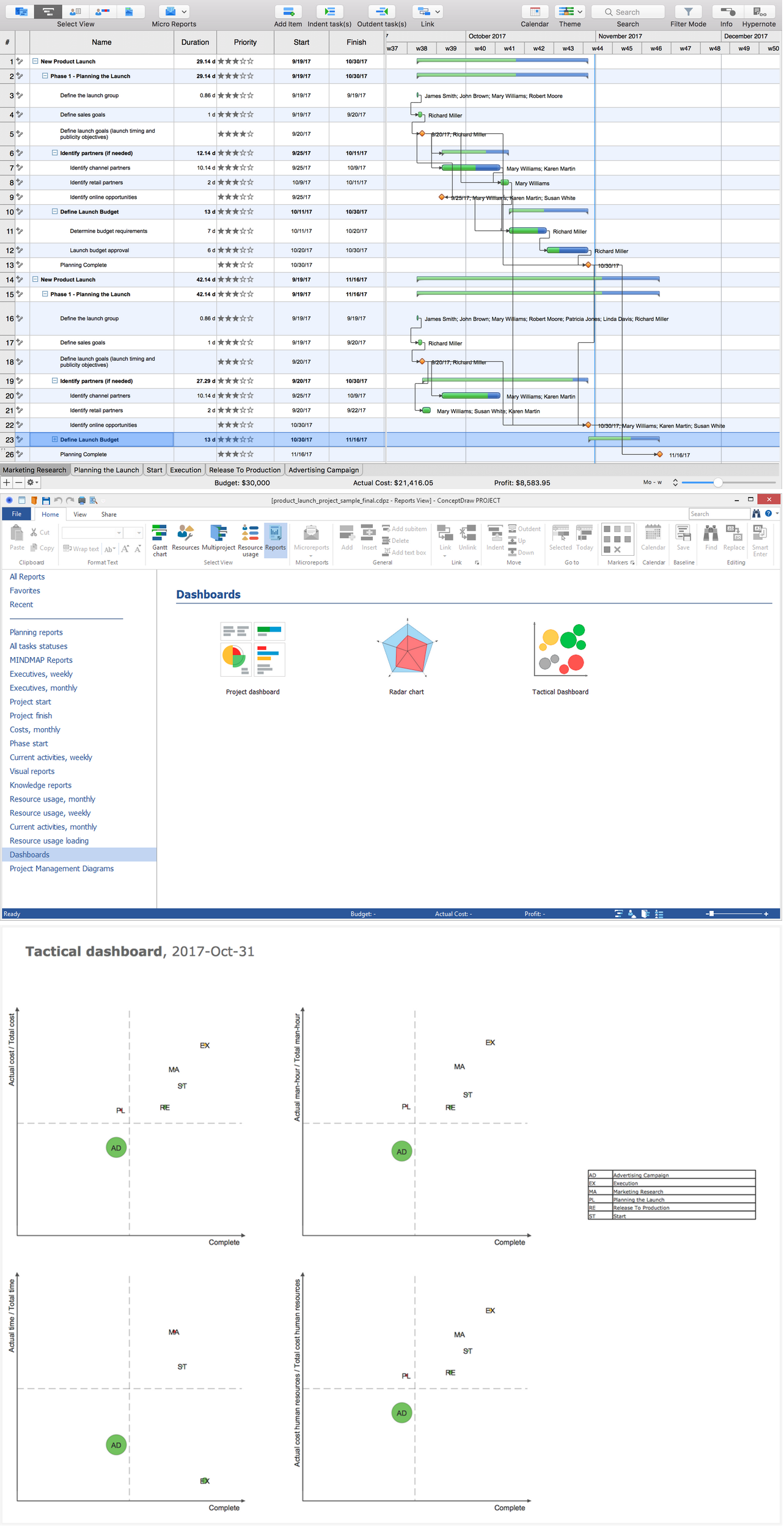This screenshot has height=1526, width=784.
Task: Select the last view segment in Select View
Action: [x=130, y=12]
